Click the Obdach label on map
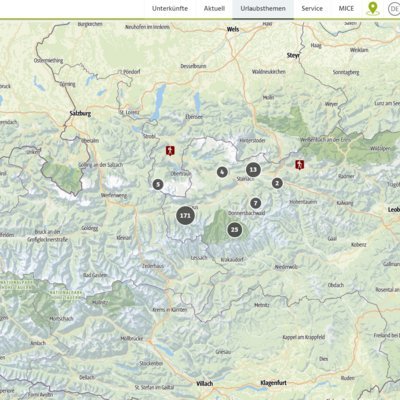 pos(336,285)
